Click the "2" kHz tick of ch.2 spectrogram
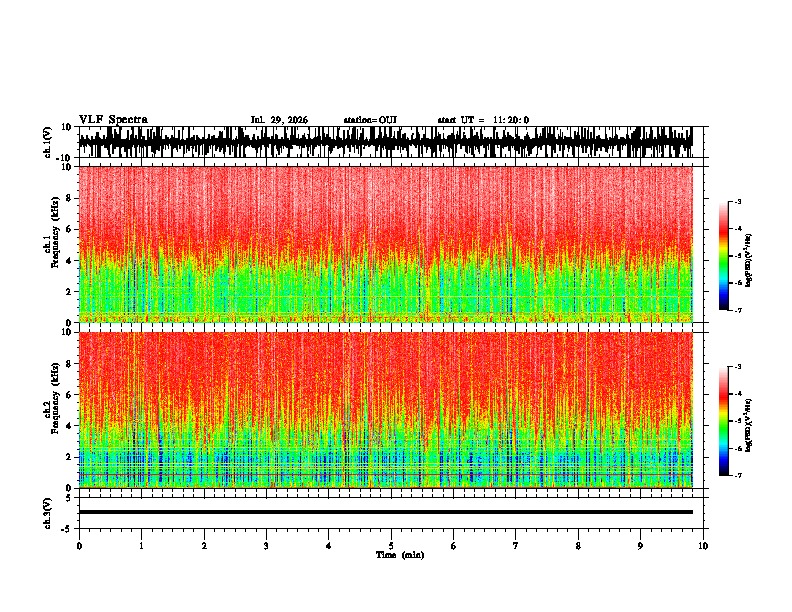The height and width of the screenshot is (612, 792). 70,457
